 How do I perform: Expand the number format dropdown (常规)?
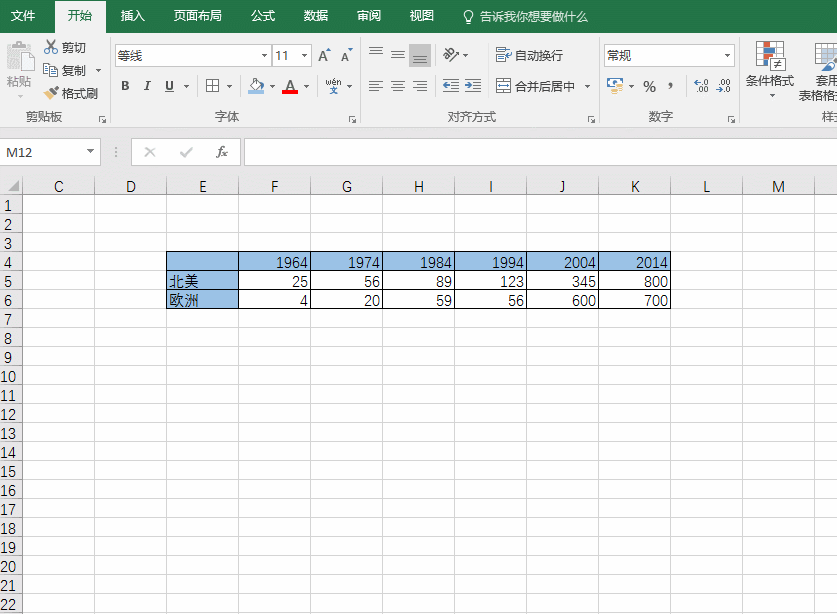point(727,56)
